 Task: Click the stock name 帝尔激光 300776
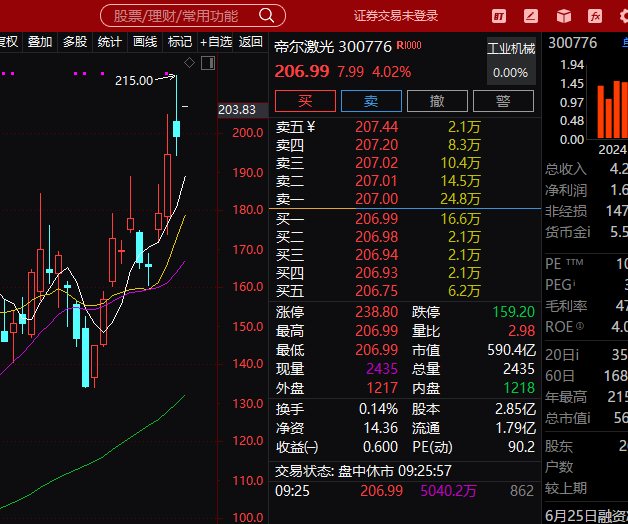click(x=333, y=47)
